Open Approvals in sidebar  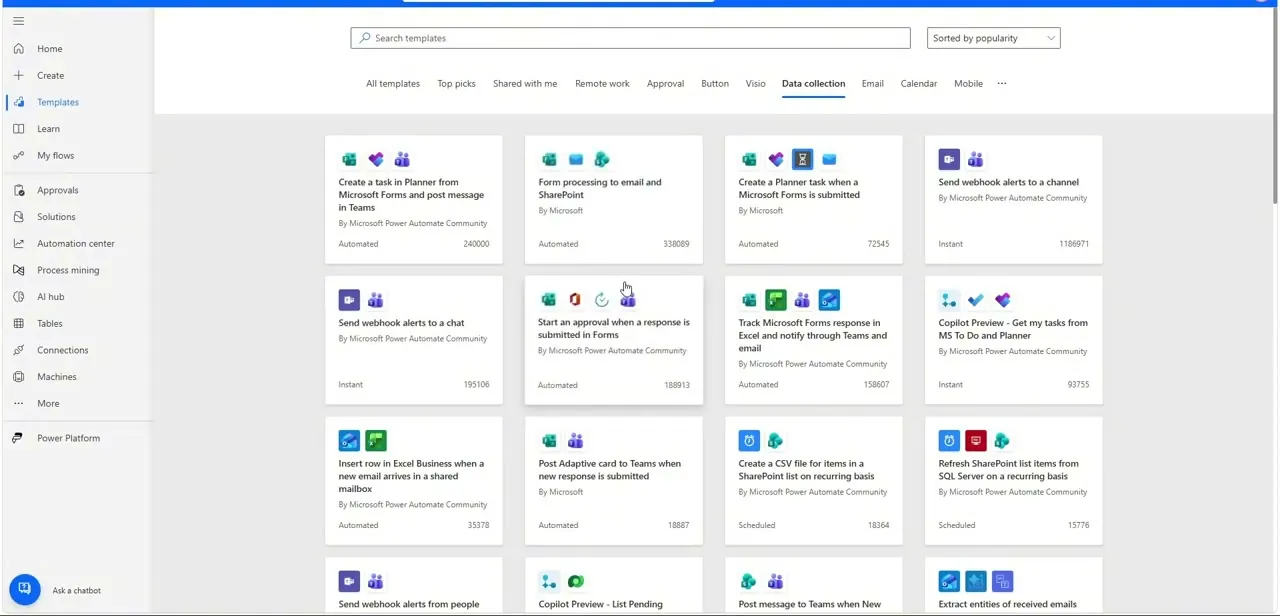[x=57, y=190]
